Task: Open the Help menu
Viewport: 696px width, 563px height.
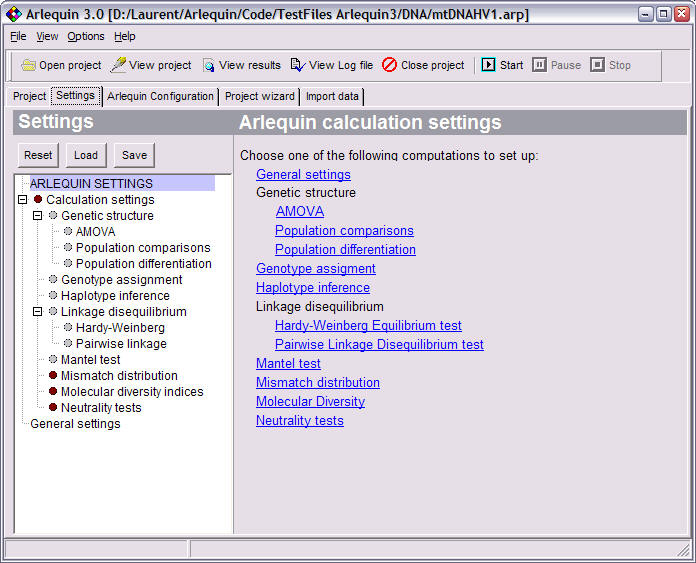Action: coord(125,36)
